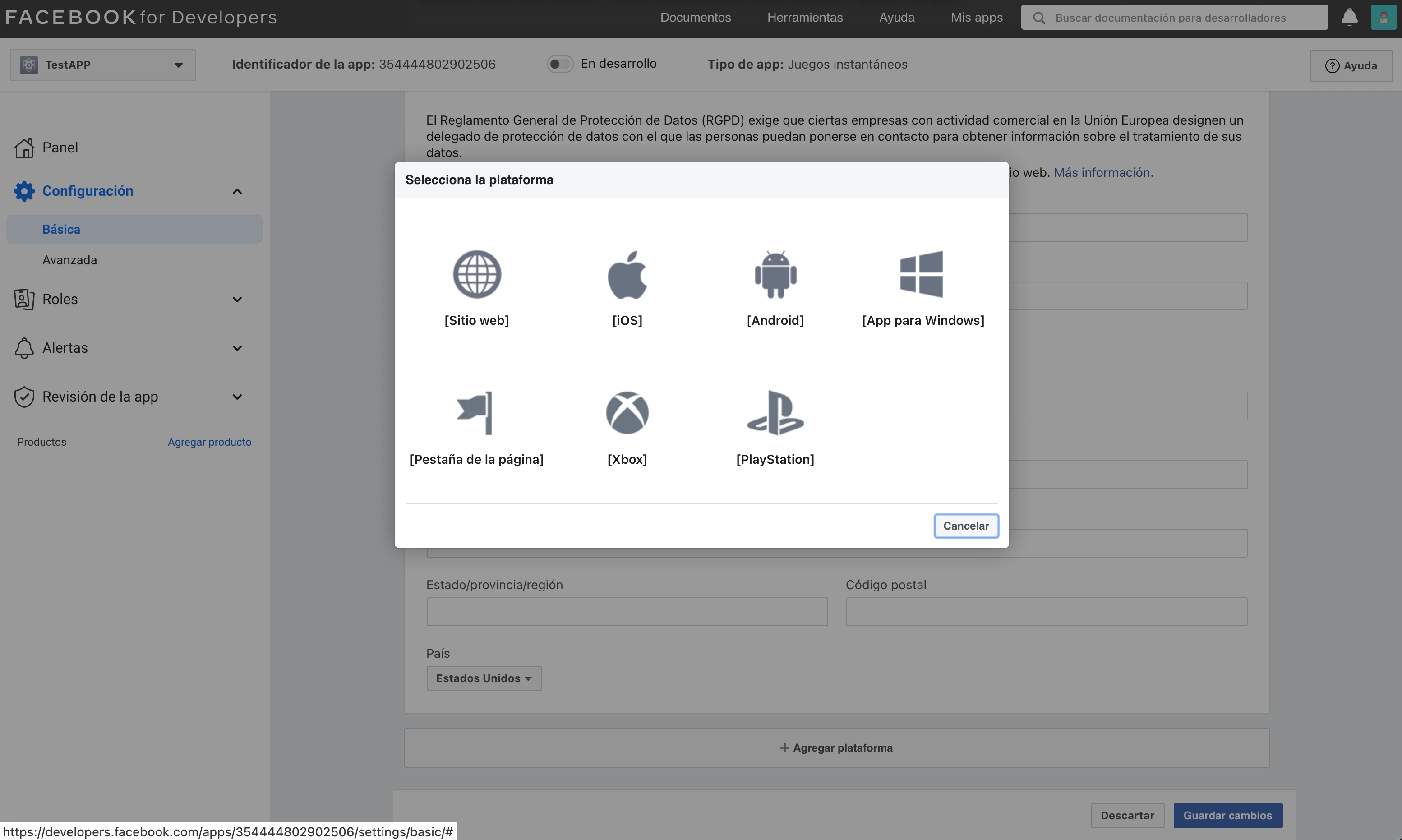
Task: Toggle the En desarrollo app mode switch
Action: tap(559, 64)
